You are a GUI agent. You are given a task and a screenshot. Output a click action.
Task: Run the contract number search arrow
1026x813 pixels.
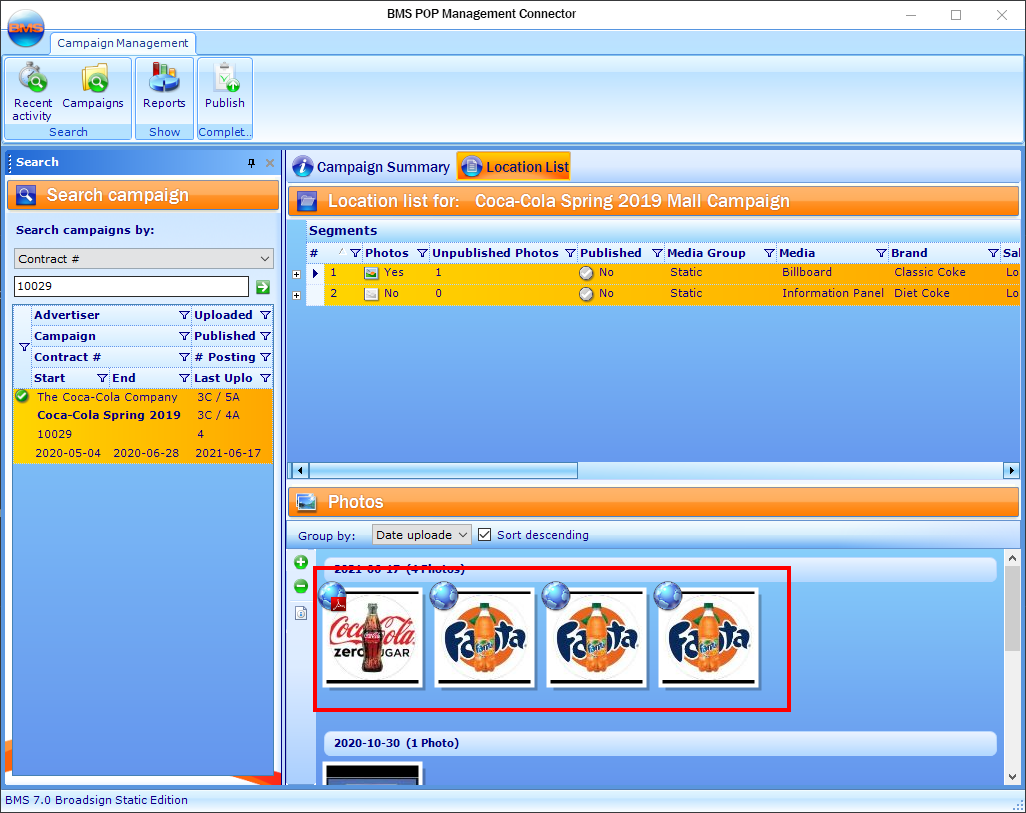pyautogui.click(x=263, y=287)
